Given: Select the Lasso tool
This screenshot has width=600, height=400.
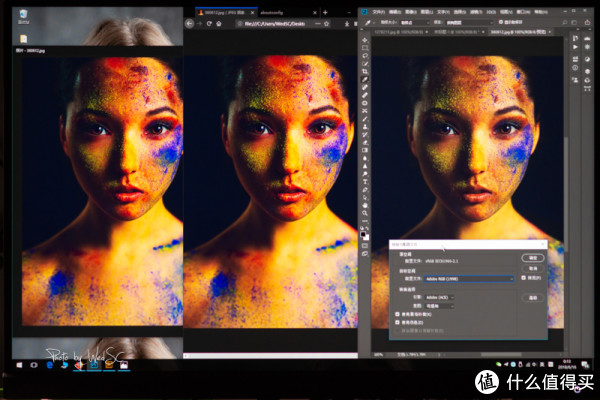Looking at the screenshot, I should pyautogui.click(x=365, y=56).
